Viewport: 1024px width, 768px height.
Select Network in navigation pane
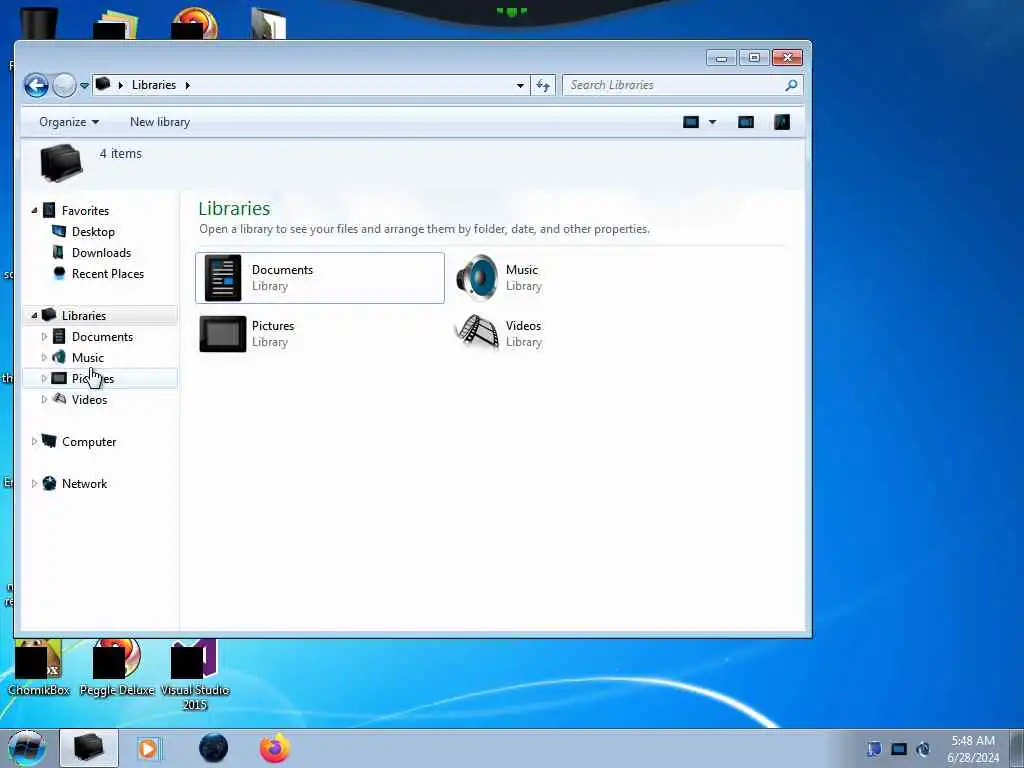point(84,484)
